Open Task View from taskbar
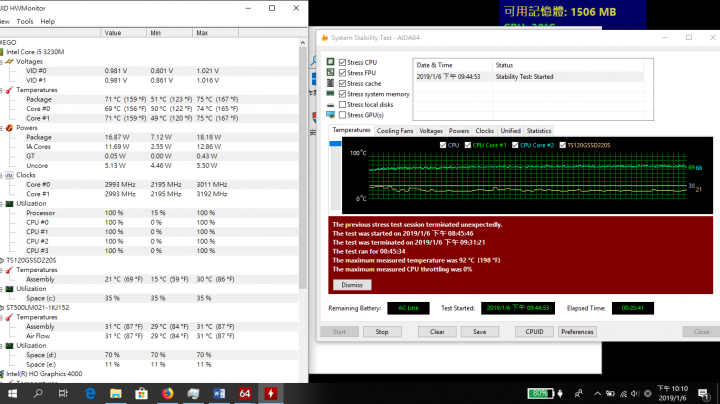 pyautogui.click(x=63, y=393)
